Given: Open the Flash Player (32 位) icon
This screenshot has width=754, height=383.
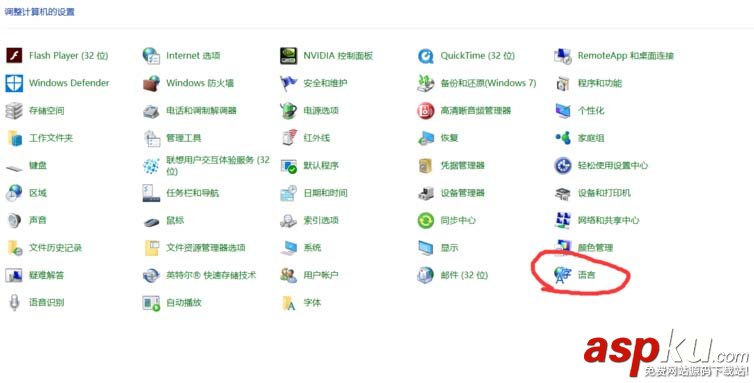Looking at the screenshot, I should pyautogui.click(x=14, y=56).
